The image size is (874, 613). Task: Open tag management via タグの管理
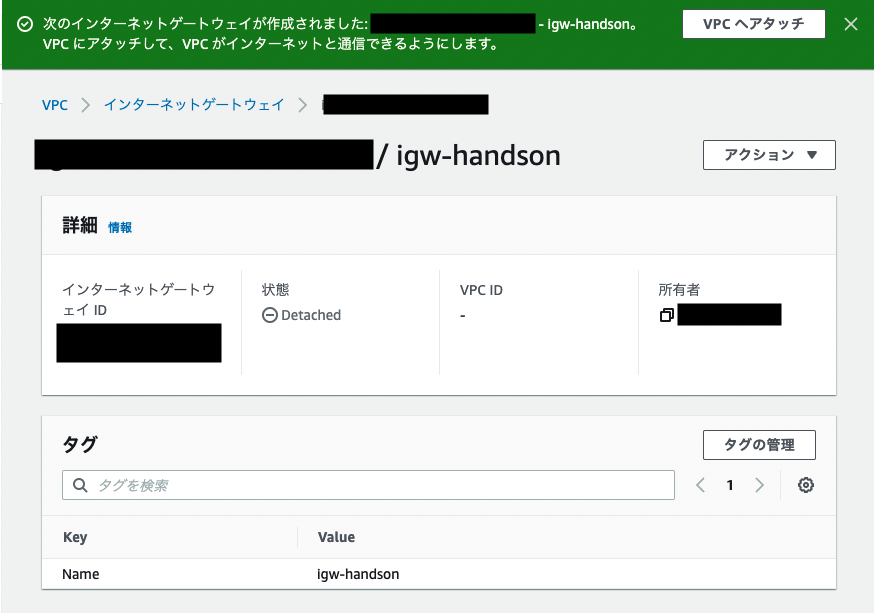(759, 444)
